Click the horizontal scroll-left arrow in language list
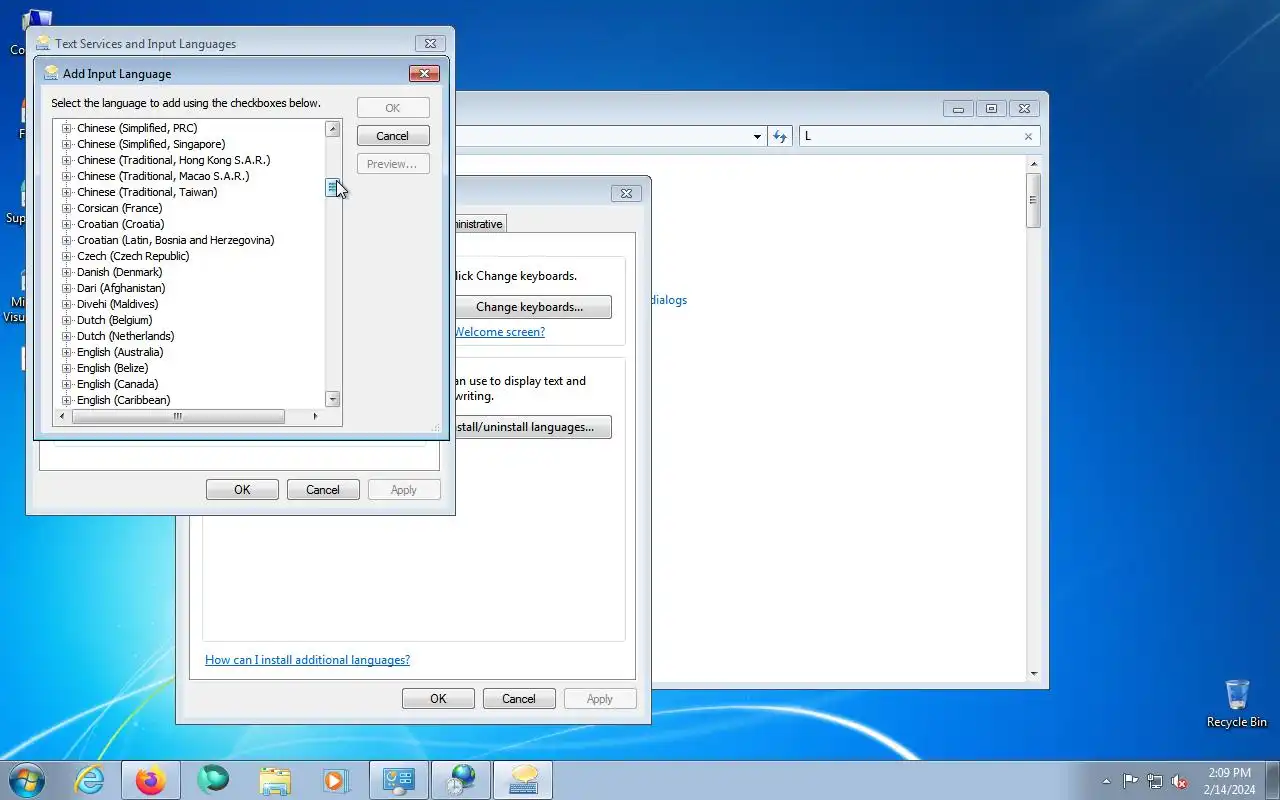The image size is (1280, 800). [63, 416]
